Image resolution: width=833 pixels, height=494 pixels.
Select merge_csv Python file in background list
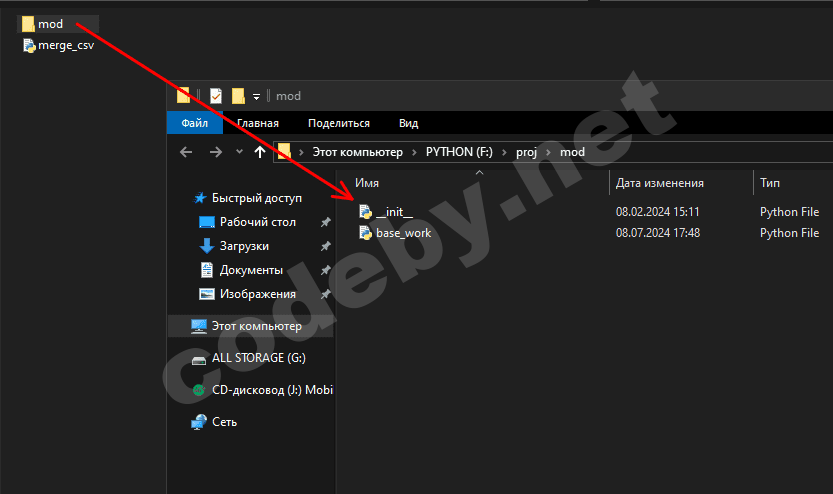pos(58,45)
